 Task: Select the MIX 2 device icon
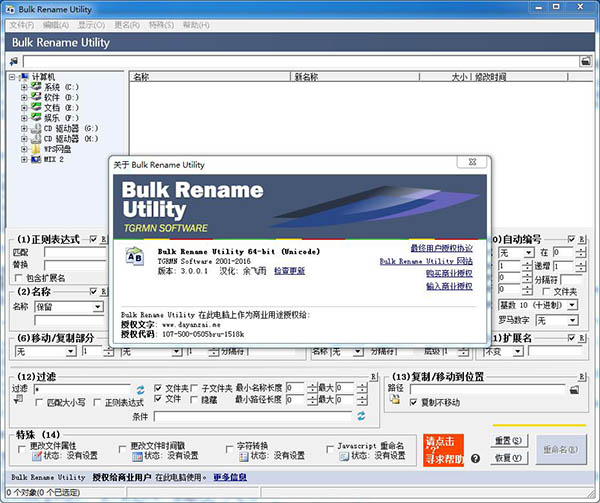pyautogui.click(x=36, y=159)
